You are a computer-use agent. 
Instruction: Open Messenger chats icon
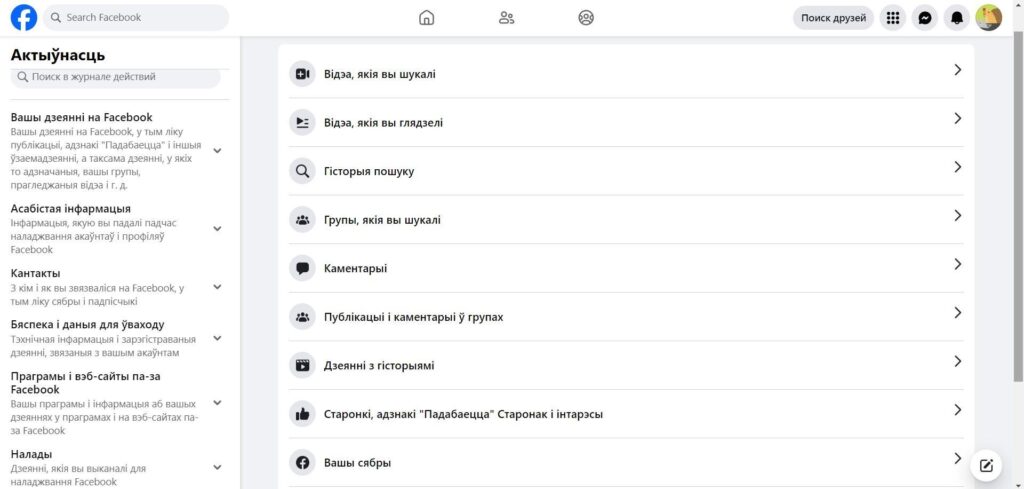925,18
